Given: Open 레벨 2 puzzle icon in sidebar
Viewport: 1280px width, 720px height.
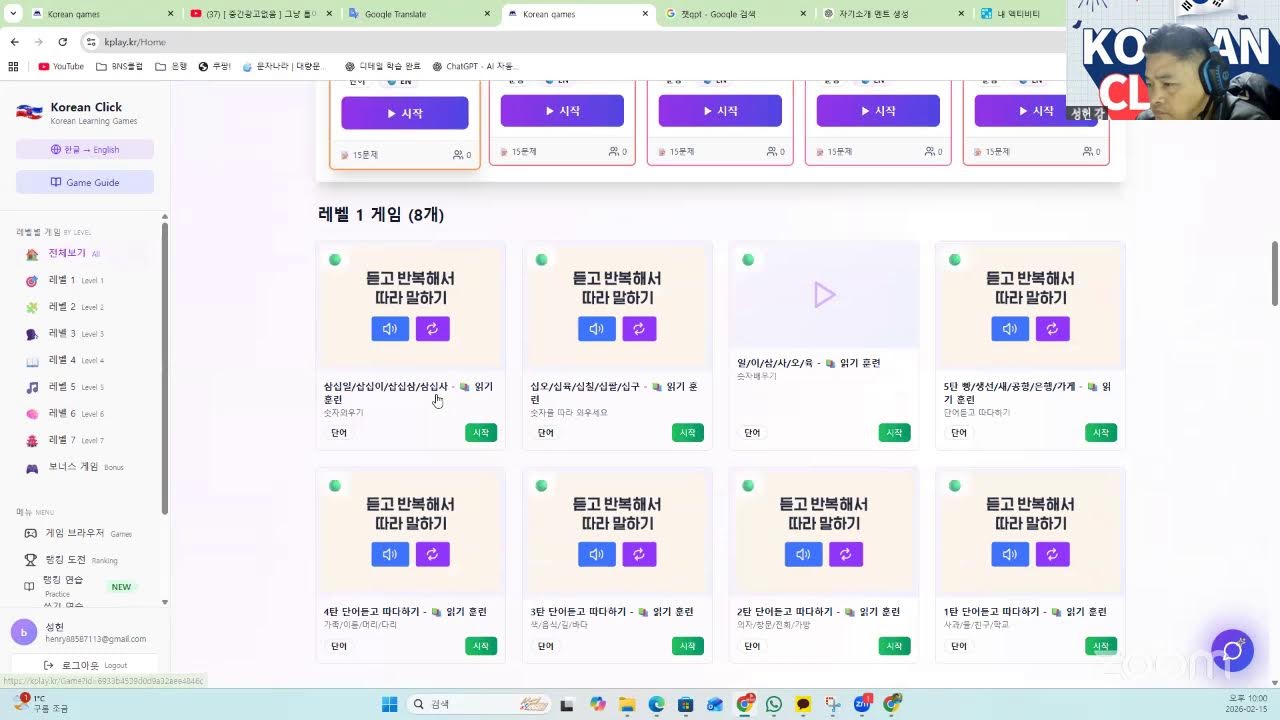Looking at the screenshot, I should 32,307.
